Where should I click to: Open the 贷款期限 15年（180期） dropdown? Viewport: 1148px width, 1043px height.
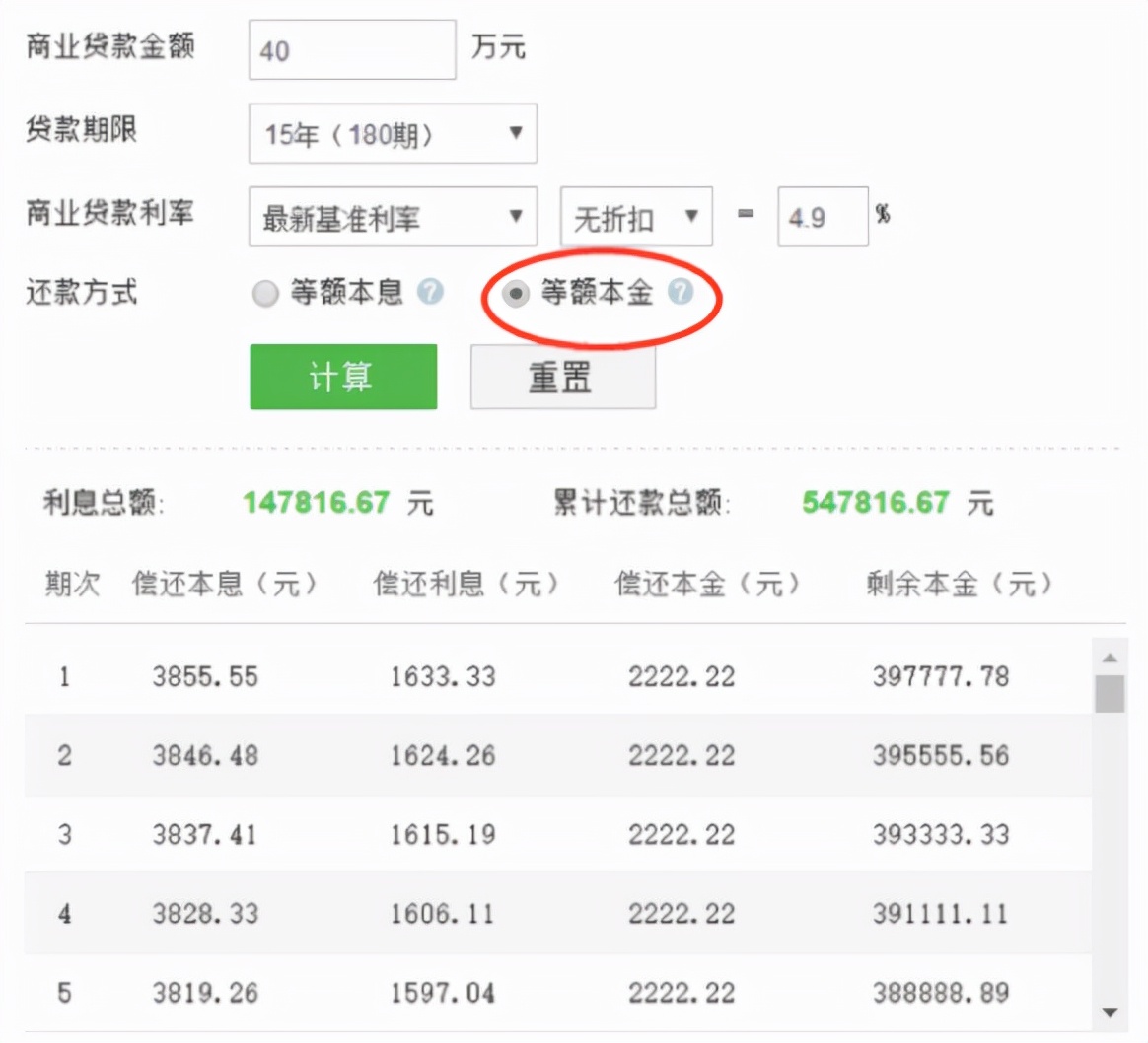(393, 134)
